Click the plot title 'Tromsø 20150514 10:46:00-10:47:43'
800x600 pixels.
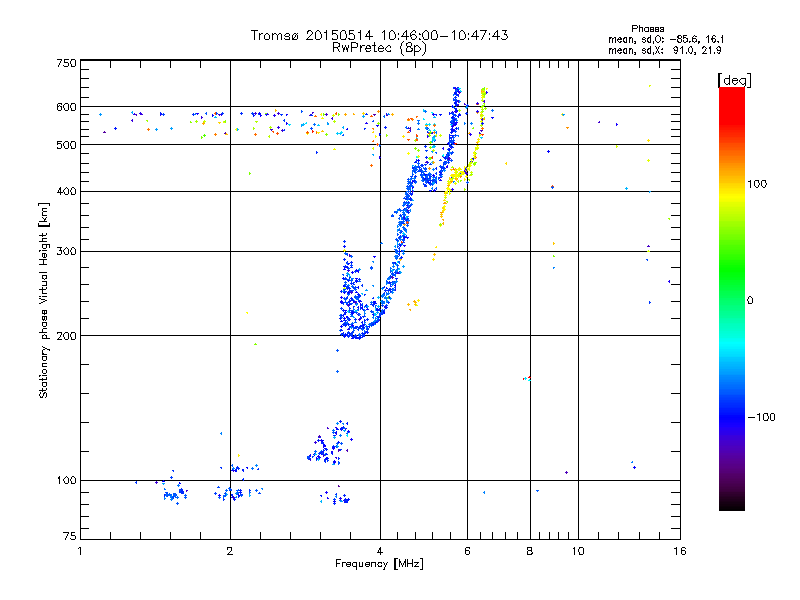pyautogui.click(x=379, y=35)
